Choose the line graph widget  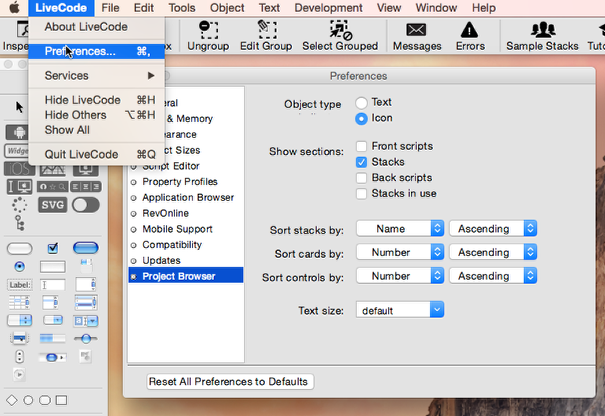[x=53, y=169]
